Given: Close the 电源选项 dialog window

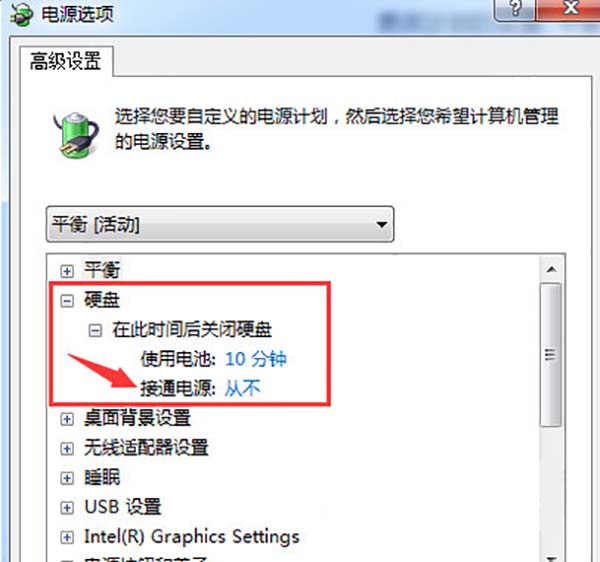Looking at the screenshot, I should (x=569, y=8).
